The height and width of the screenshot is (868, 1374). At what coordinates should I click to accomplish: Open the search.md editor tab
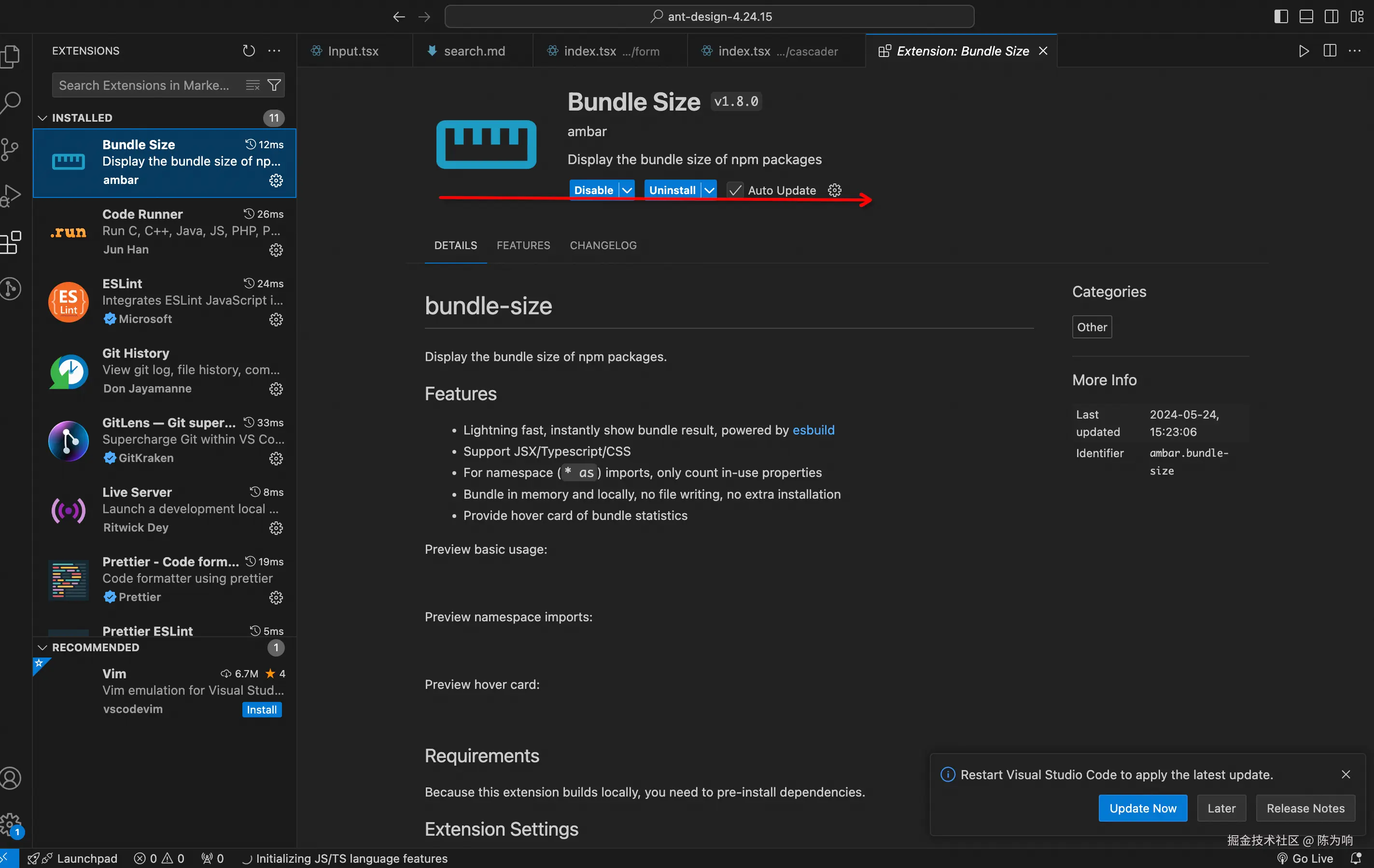pos(474,51)
